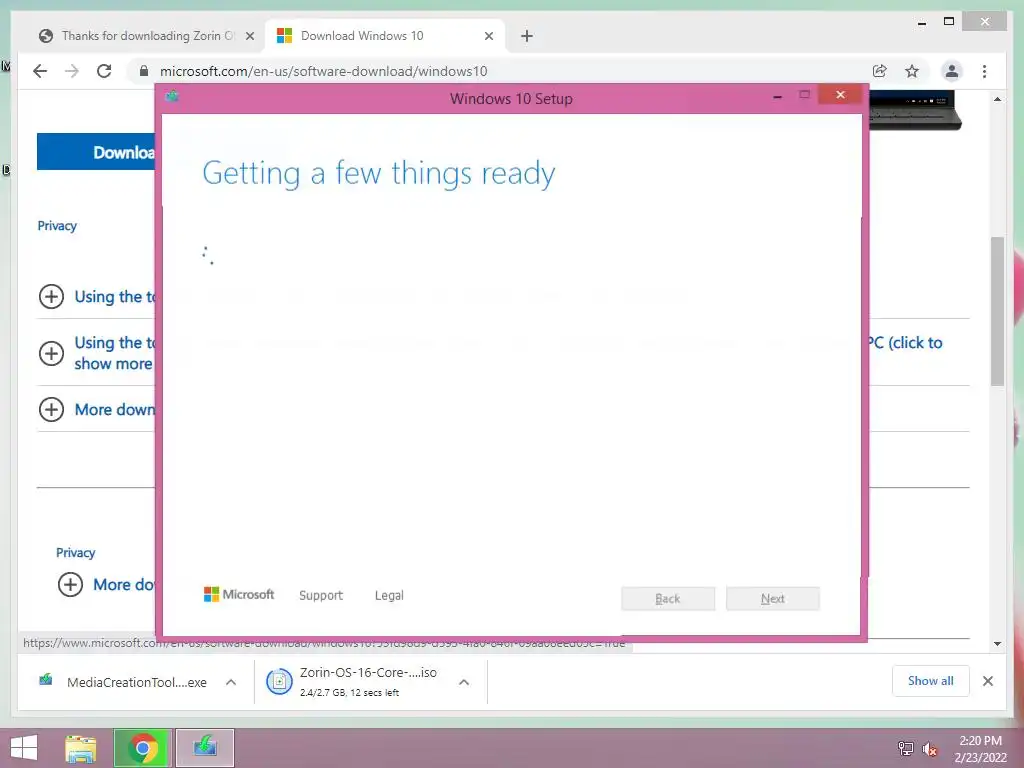Click the padlock site info icon

coord(144,71)
